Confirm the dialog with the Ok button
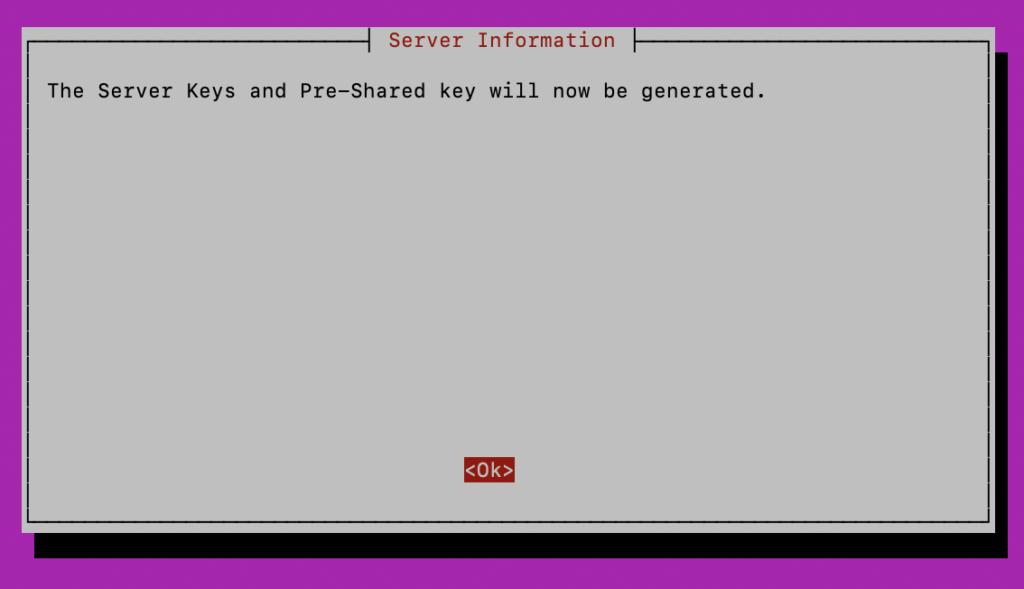This screenshot has width=1024, height=589. tap(489, 470)
